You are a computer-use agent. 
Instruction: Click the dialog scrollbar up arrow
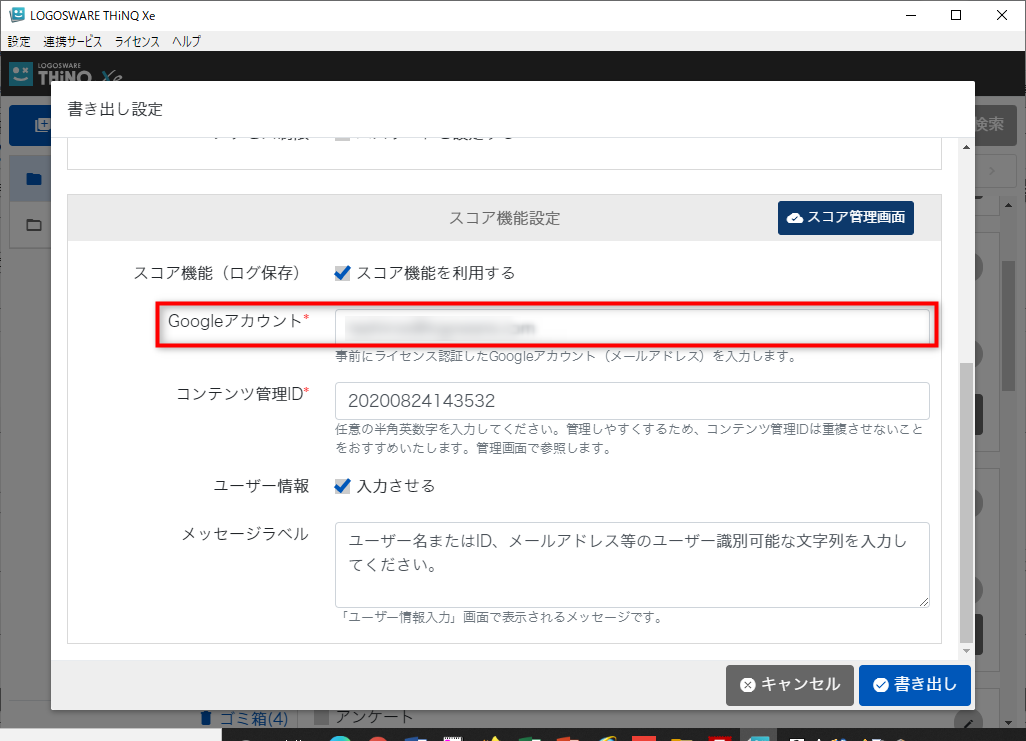coord(966,147)
